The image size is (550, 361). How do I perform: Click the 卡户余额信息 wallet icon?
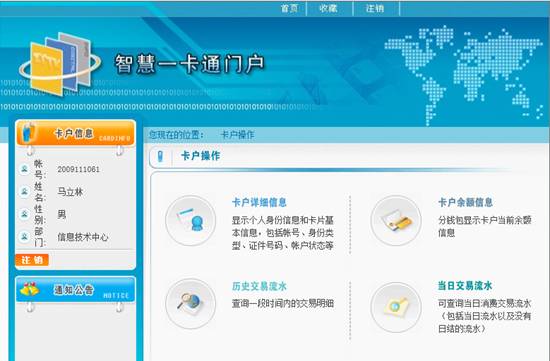pos(396,221)
